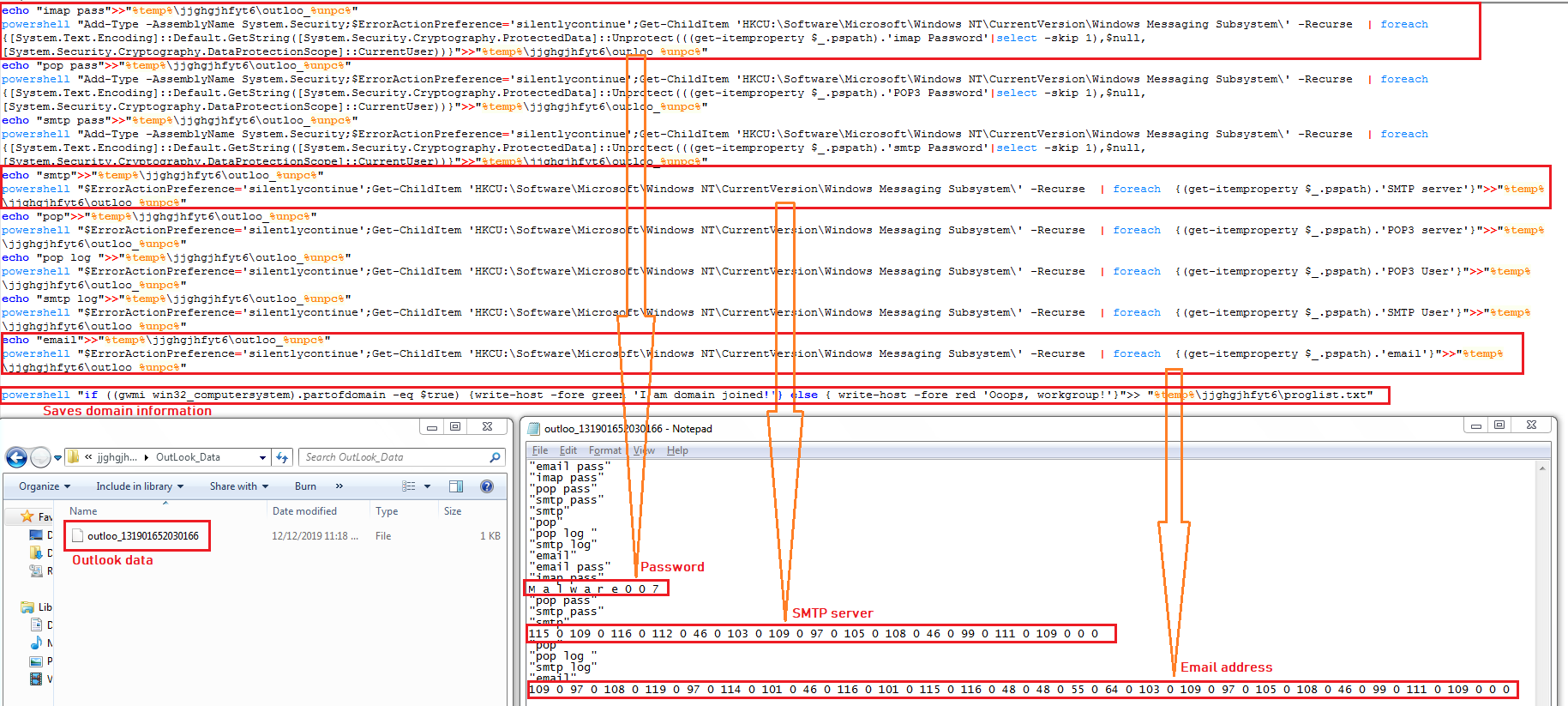Select the Downloads item under Favorites

pyautogui.click(x=40, y=553)
